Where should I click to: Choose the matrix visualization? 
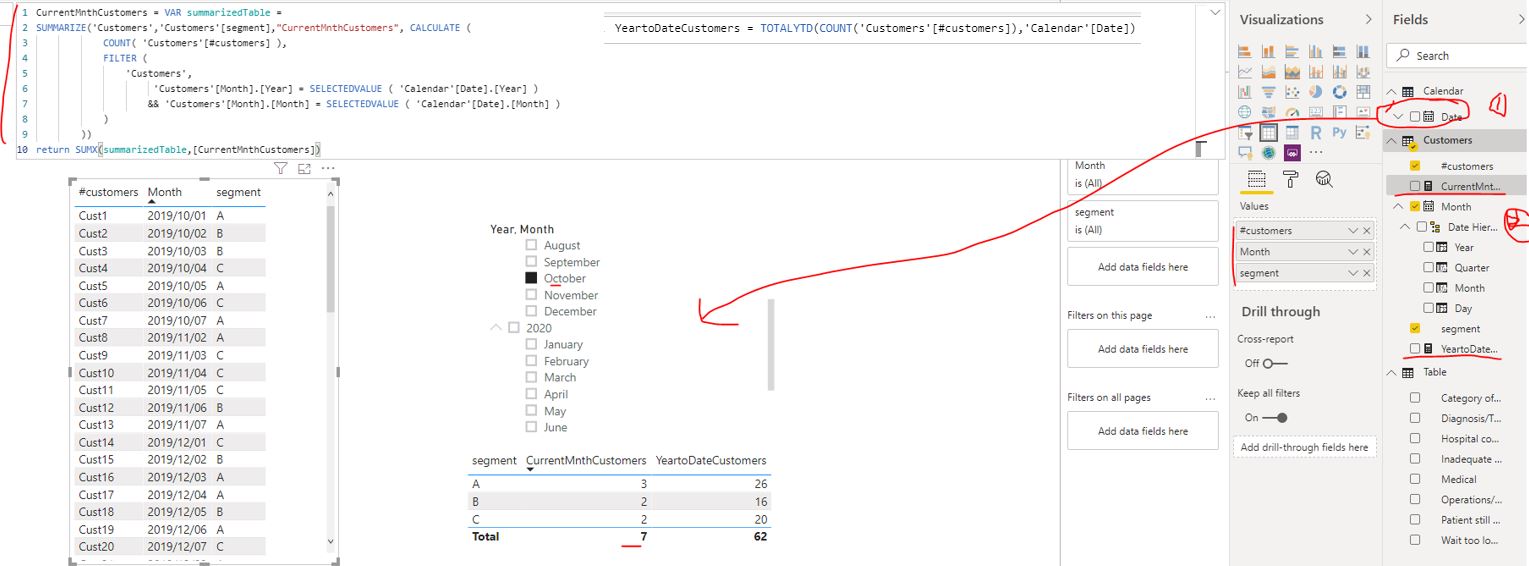click(x=1292, y=132)
